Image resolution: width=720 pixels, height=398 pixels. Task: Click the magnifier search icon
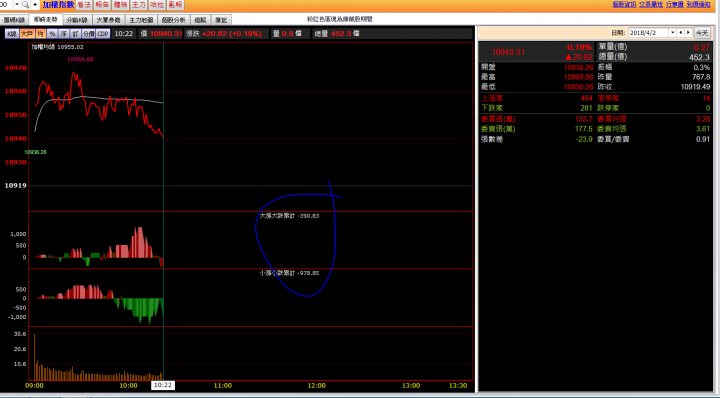click(x=25, y=5)
